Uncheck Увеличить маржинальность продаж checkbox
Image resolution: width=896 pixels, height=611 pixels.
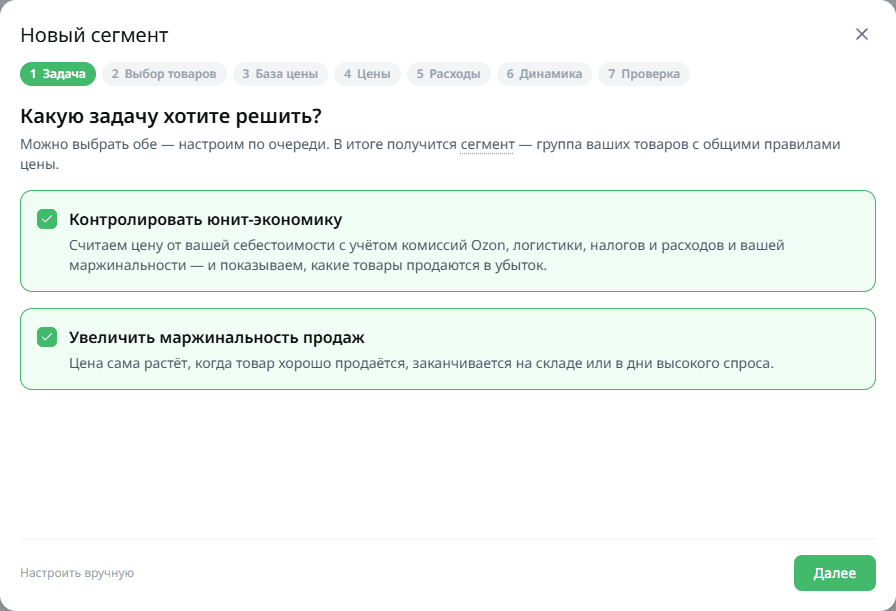pos(47,337)
